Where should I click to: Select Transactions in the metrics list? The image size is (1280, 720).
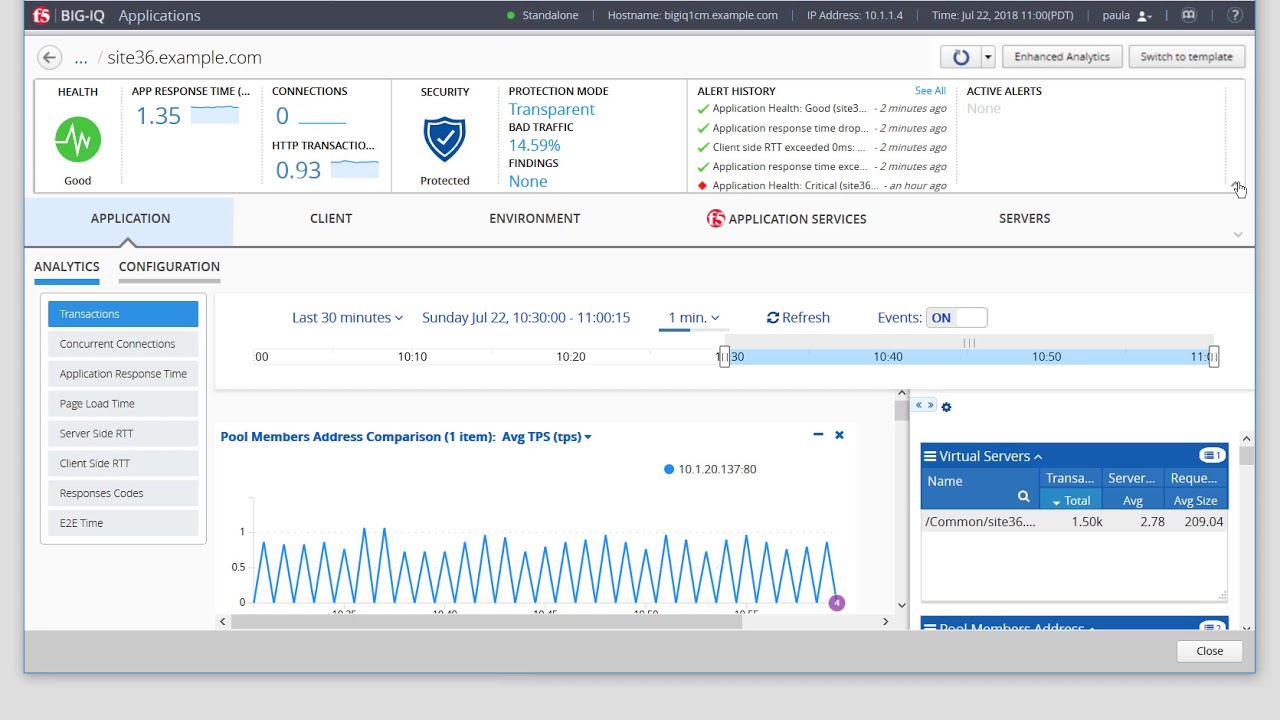click(x=123, y=314)
